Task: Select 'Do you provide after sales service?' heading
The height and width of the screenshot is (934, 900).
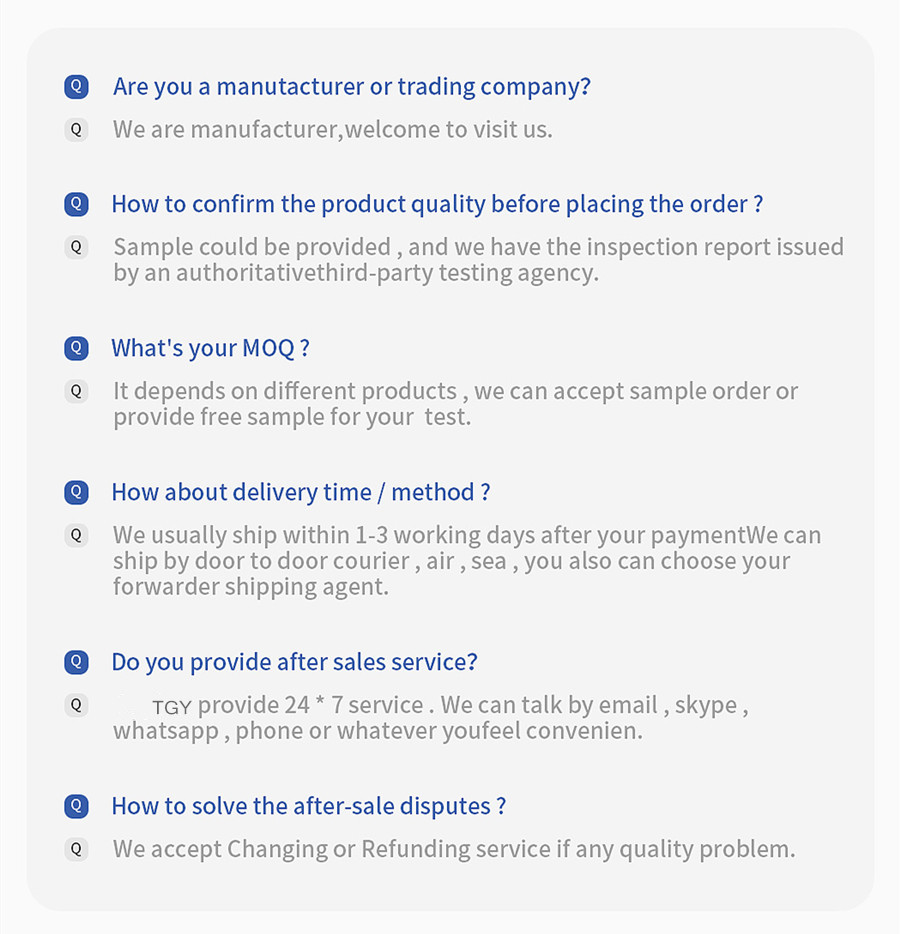Action: tap(295, 662)
